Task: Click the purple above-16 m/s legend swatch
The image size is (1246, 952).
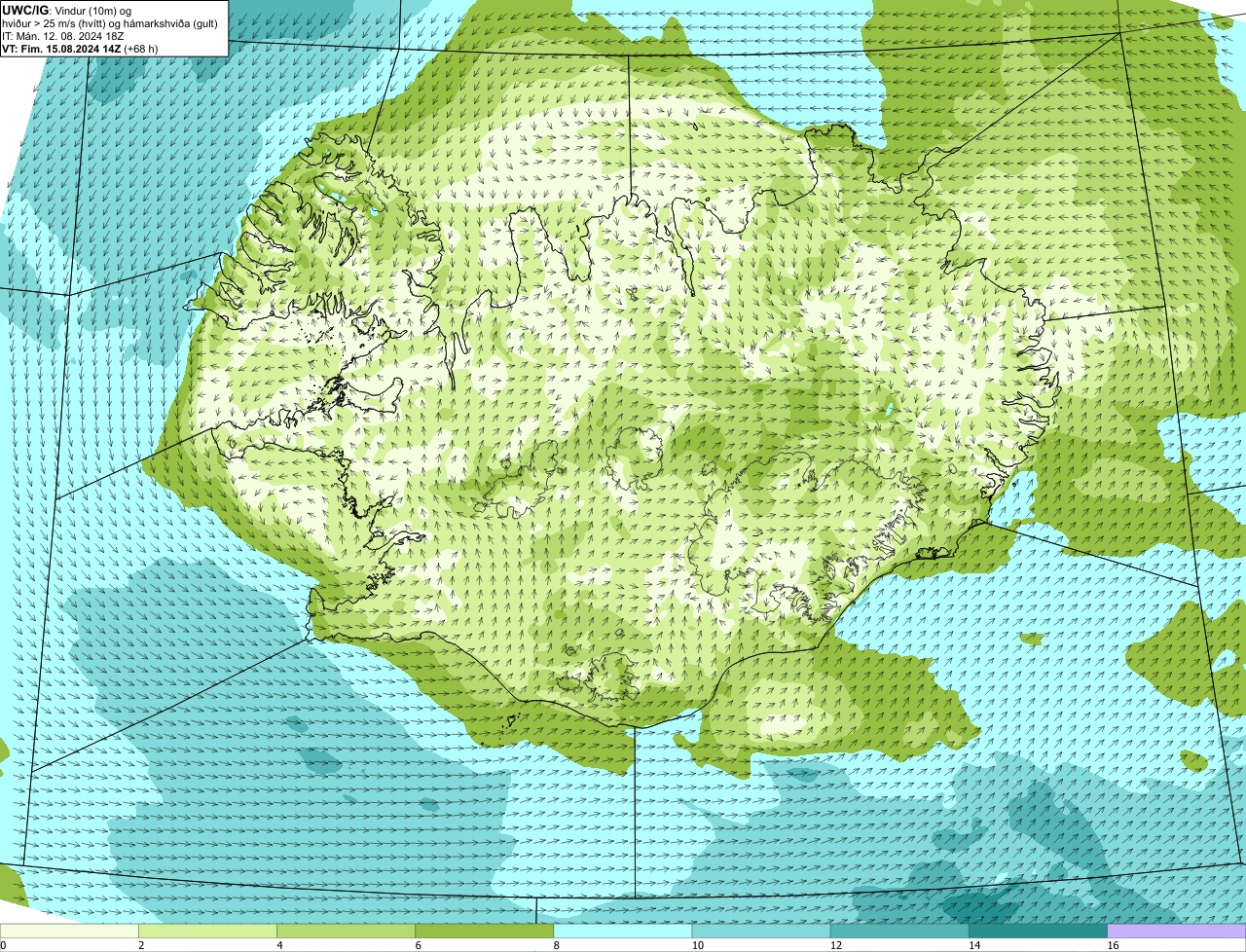Action: click(x=1176, y=931)
